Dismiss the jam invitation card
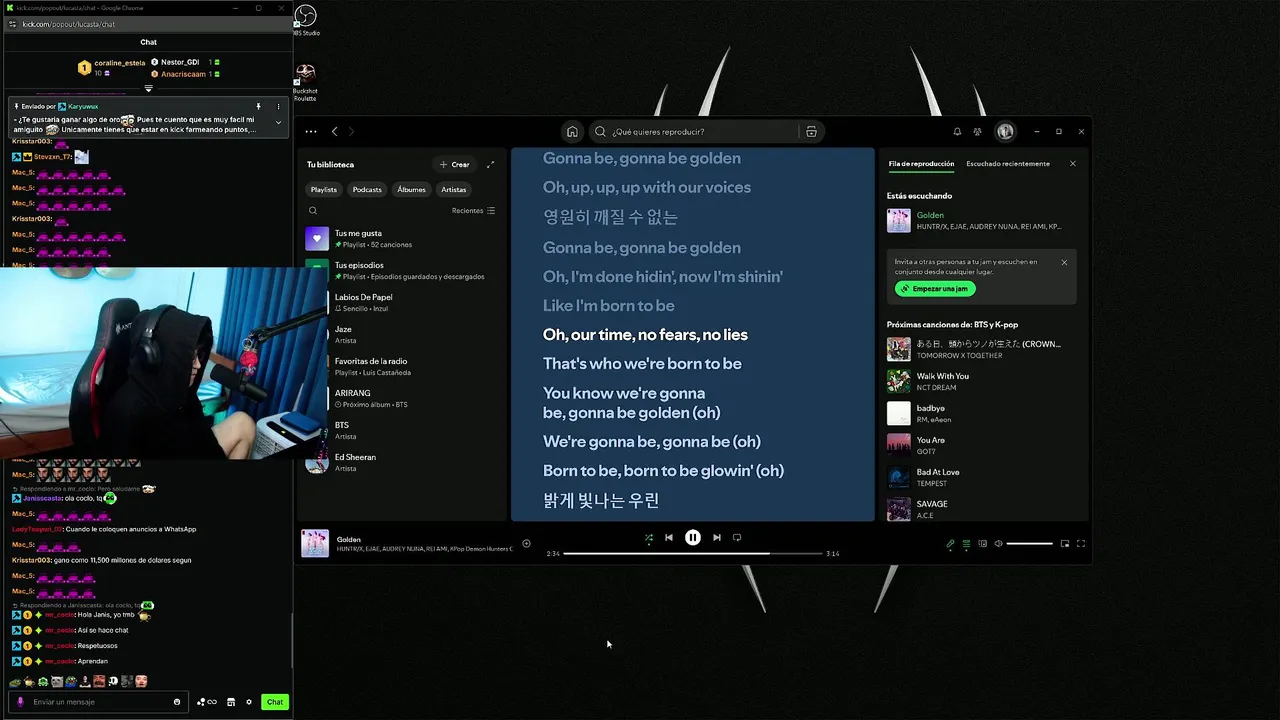 [x=1064, y=262]
